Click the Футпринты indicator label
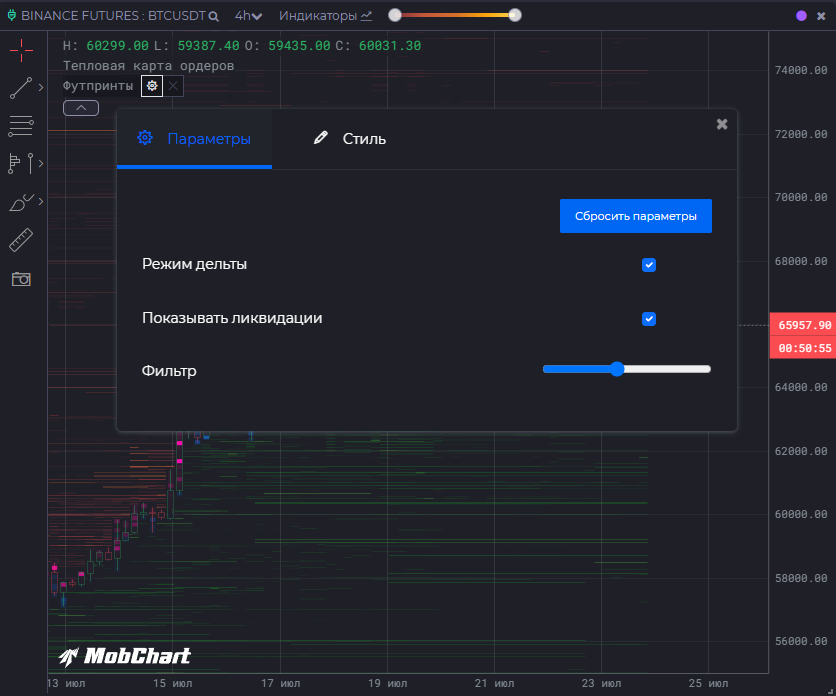Screen dimensions: 836x696 98,86
